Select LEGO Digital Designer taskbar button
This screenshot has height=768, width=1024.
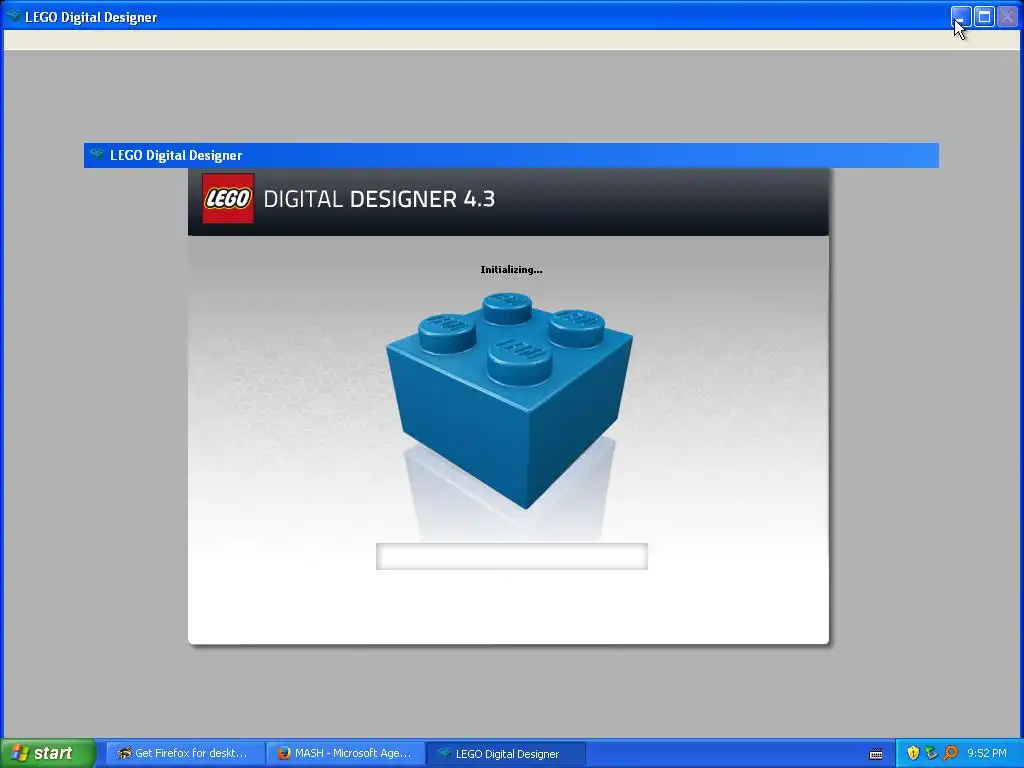tap(506, 754)
